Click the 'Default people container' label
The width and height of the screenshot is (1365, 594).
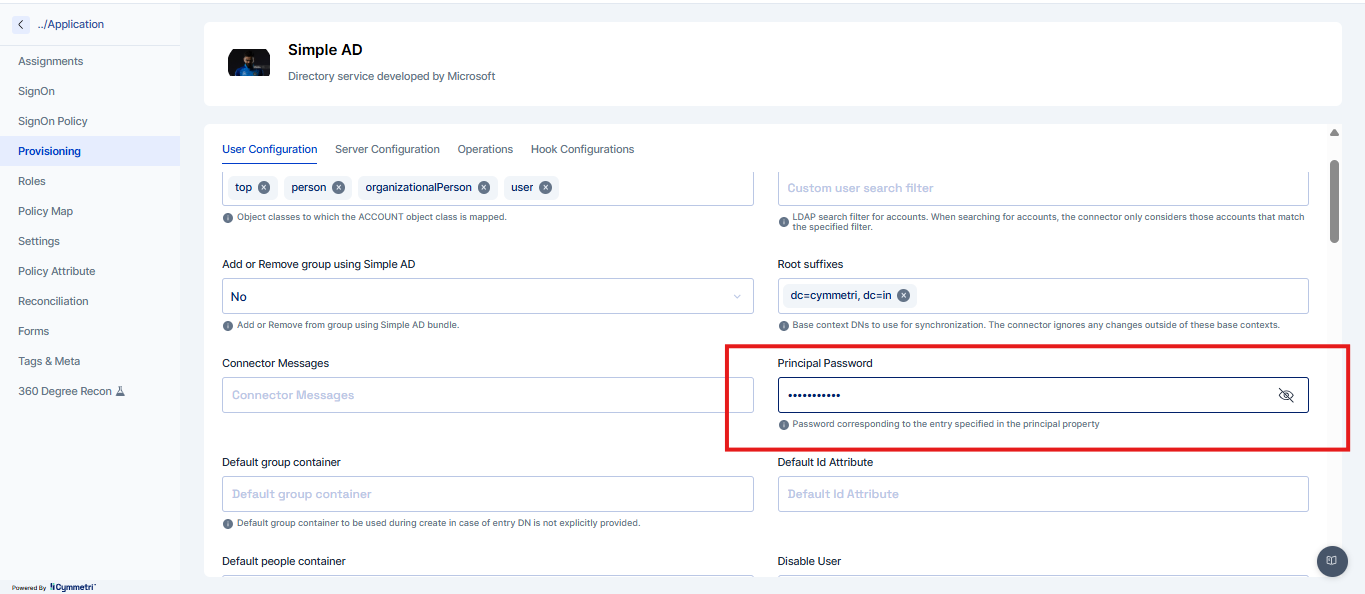[283, 561]
